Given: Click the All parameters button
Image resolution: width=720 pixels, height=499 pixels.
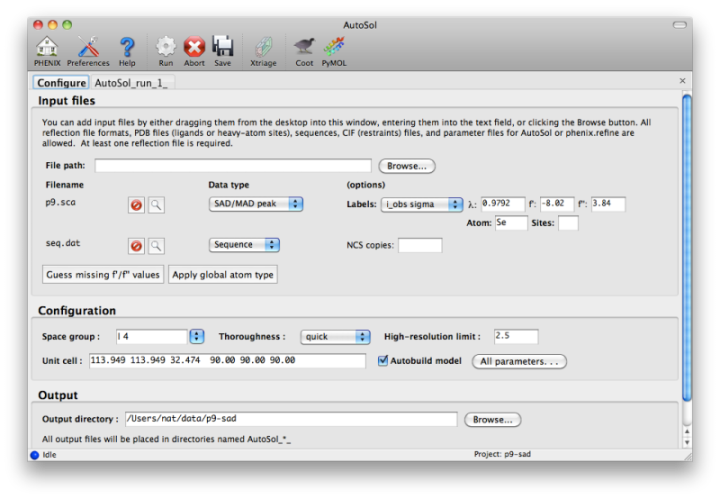Looking at the screenshot, I should [520, 361].
